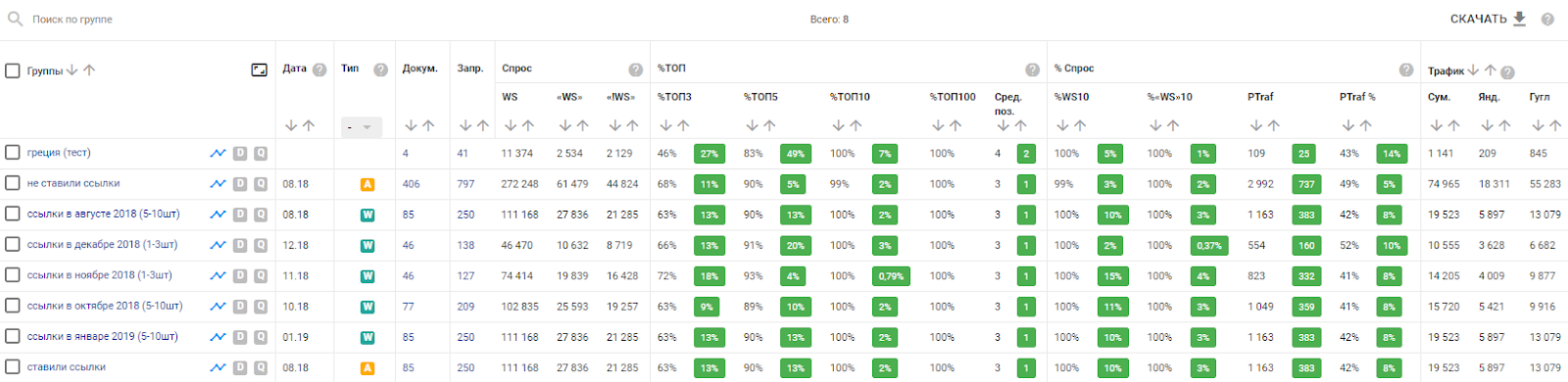Tick checkbox for греция (тест) group
The width and height of the screenshot is (1568, 382).
(13, 152)
